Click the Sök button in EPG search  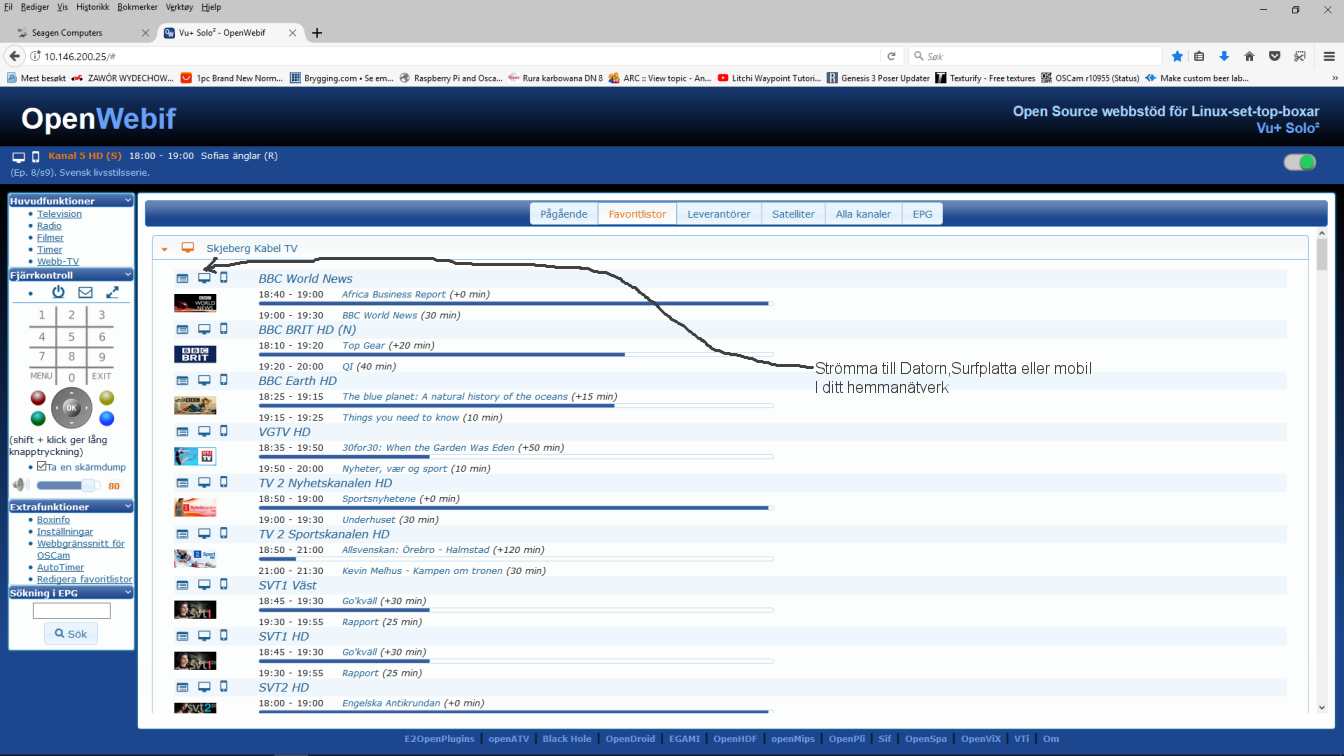tap(71, 634)
